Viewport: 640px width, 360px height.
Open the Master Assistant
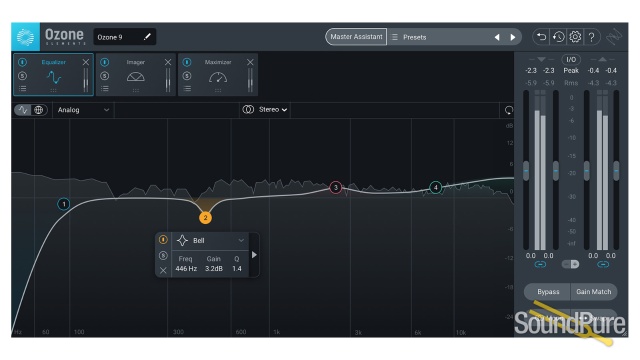tap(356, 37)
